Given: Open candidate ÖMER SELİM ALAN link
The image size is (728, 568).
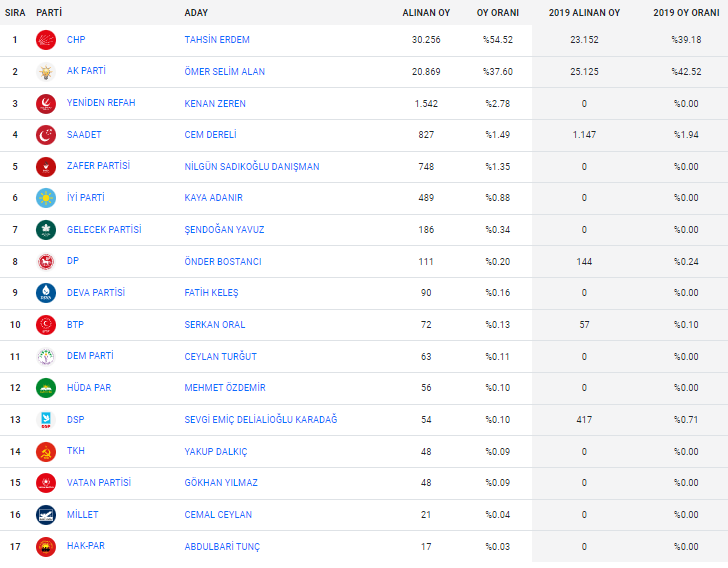Looking at the screenshot, I should [x=225, y=72].
